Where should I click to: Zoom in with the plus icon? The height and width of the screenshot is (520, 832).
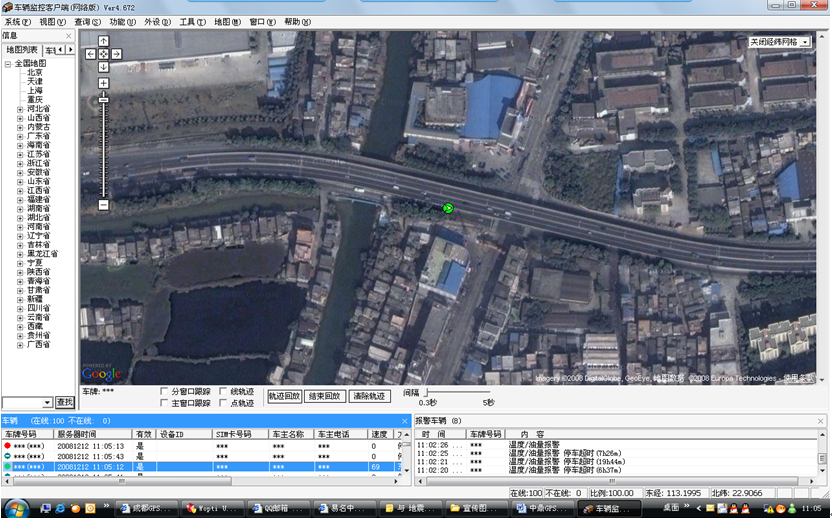click(103, 83)
